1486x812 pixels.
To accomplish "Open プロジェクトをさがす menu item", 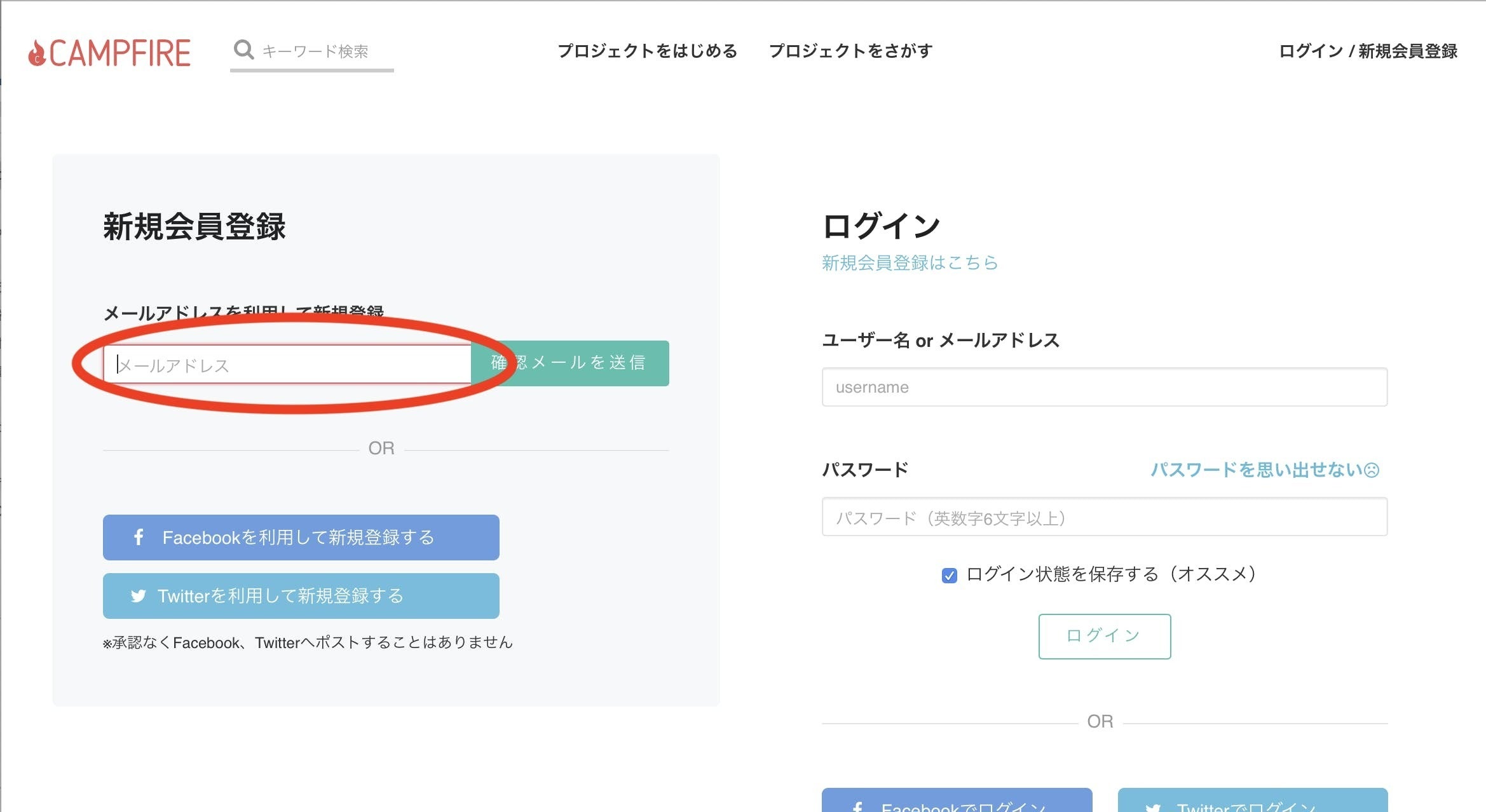I will pyautogui.click(x=850, y=51).
